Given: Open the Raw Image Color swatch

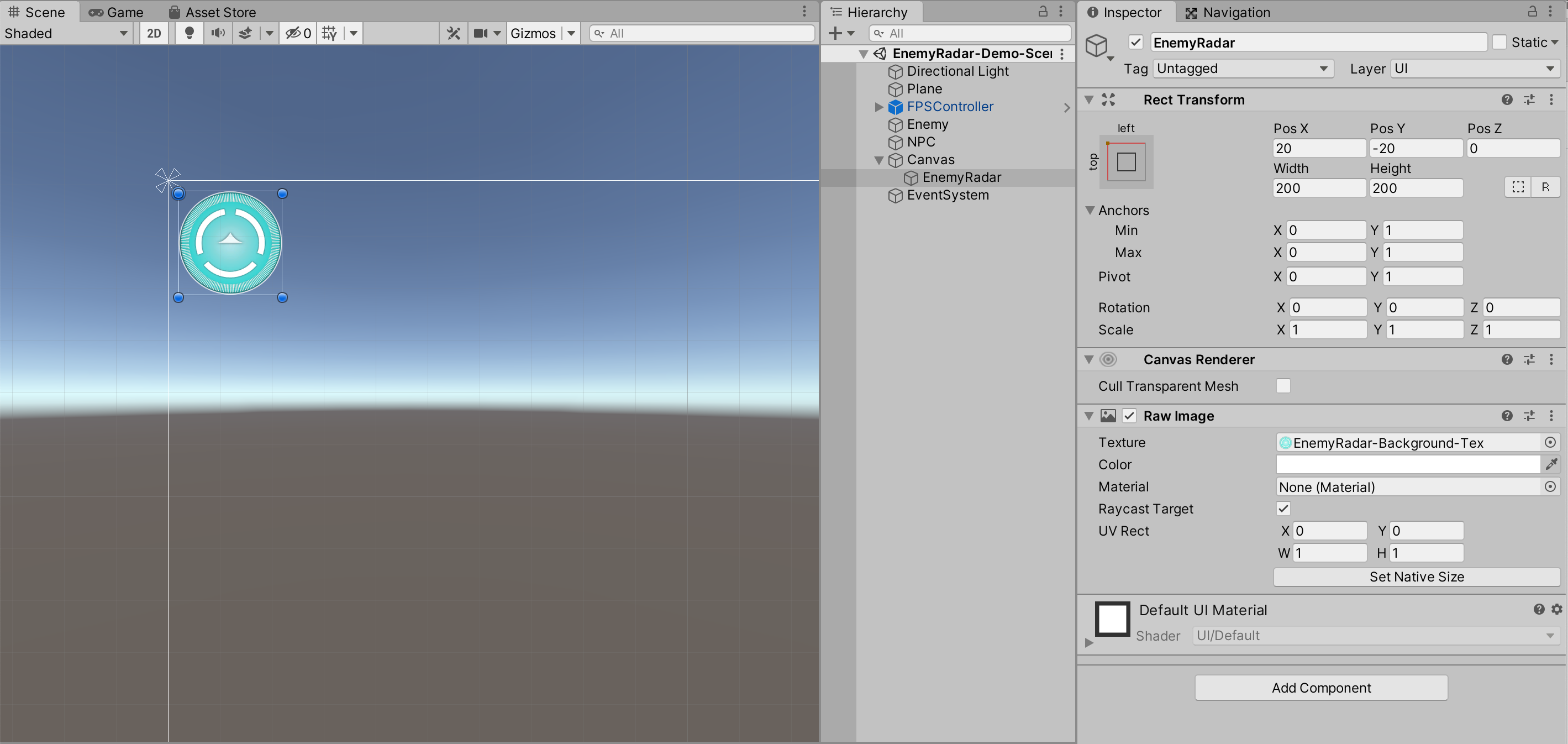Looking at the screenshot, I should [x=1407, y=464].
